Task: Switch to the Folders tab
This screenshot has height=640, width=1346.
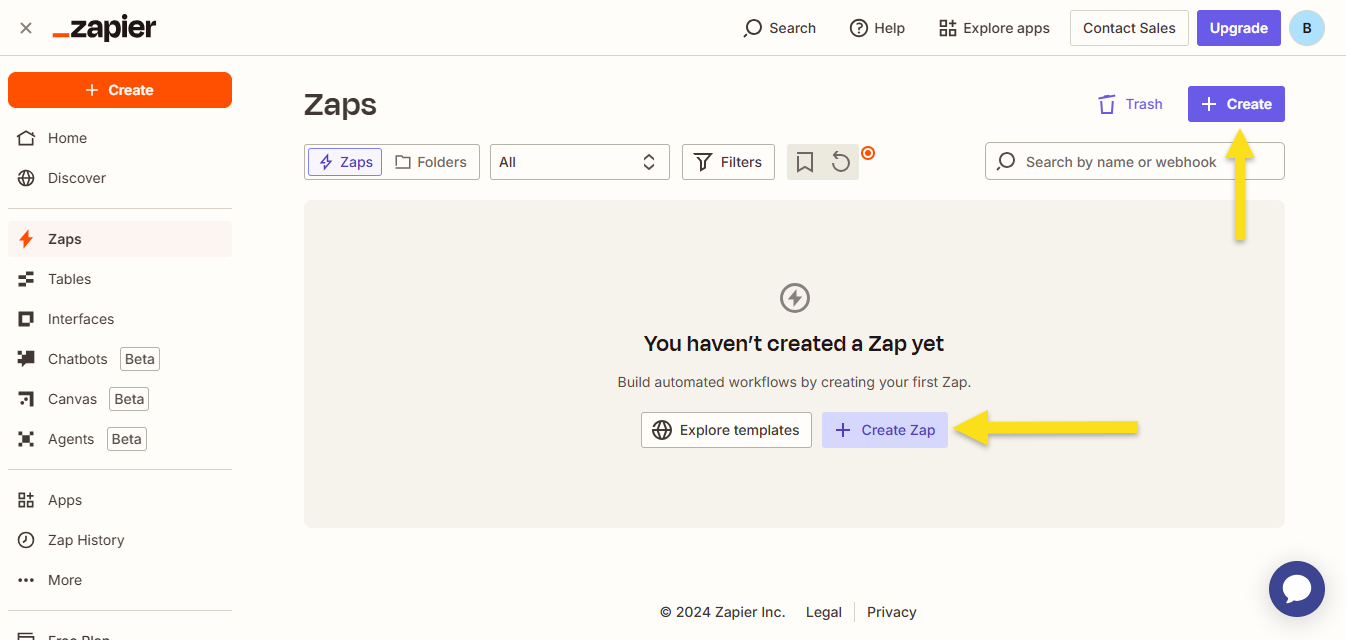Action: pos(431,162)
